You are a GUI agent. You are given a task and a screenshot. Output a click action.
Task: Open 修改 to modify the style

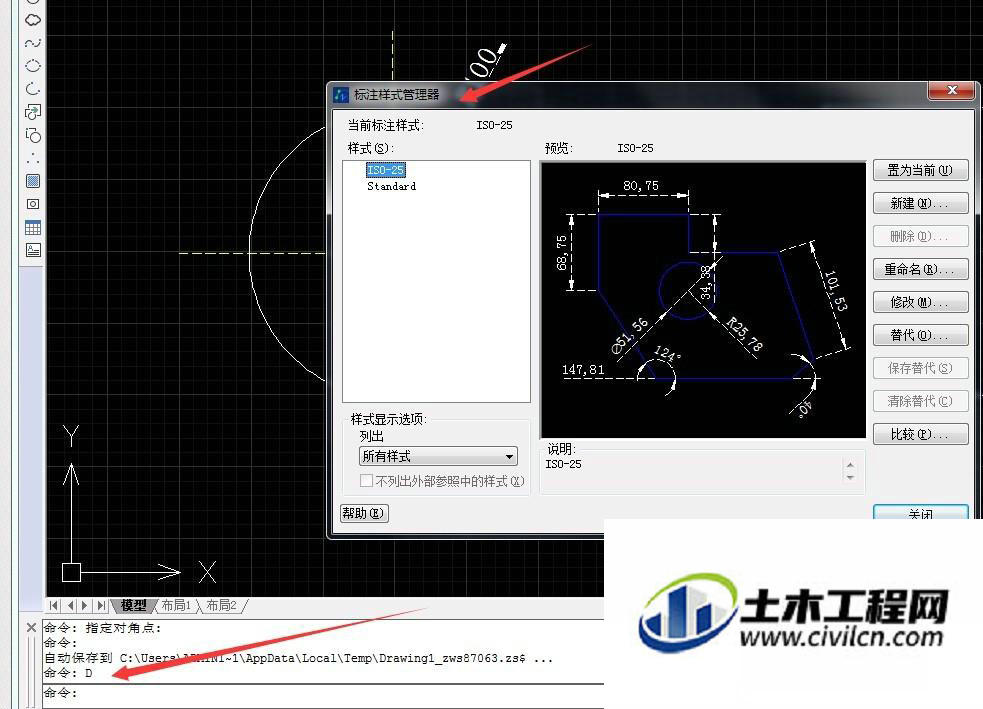pos(920,302)
